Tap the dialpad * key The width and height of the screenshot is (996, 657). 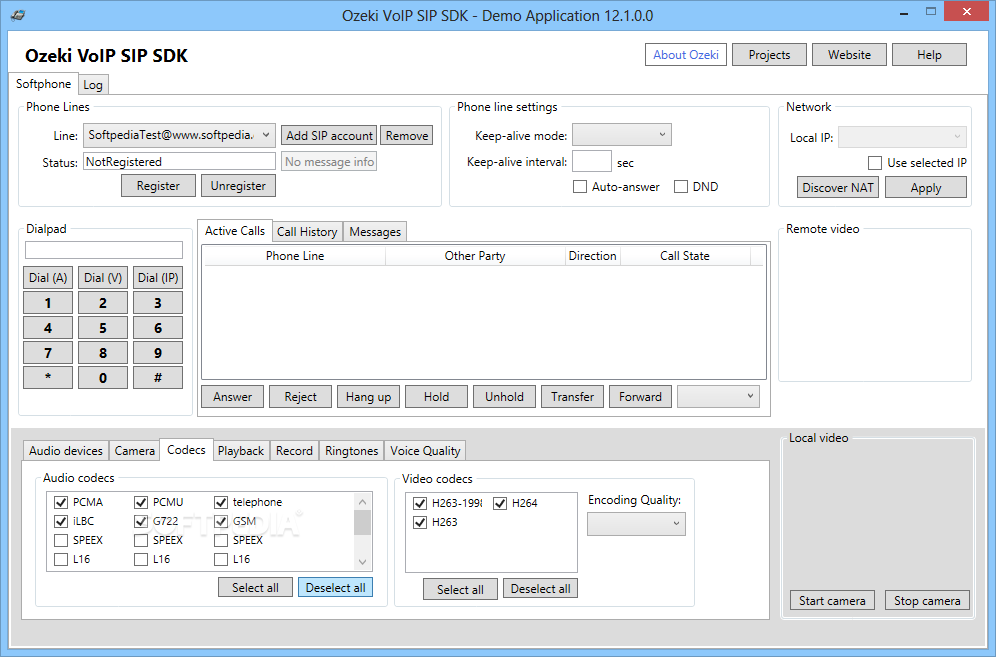click(x=48, y=377)
